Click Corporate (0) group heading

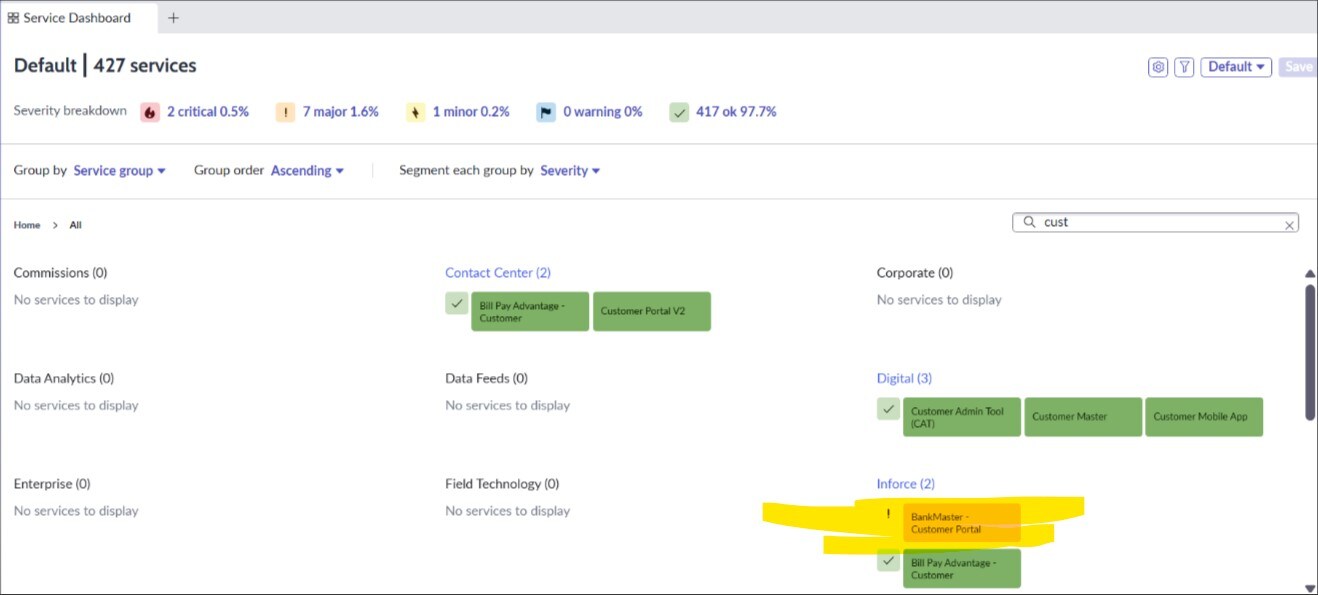point(915,273)
